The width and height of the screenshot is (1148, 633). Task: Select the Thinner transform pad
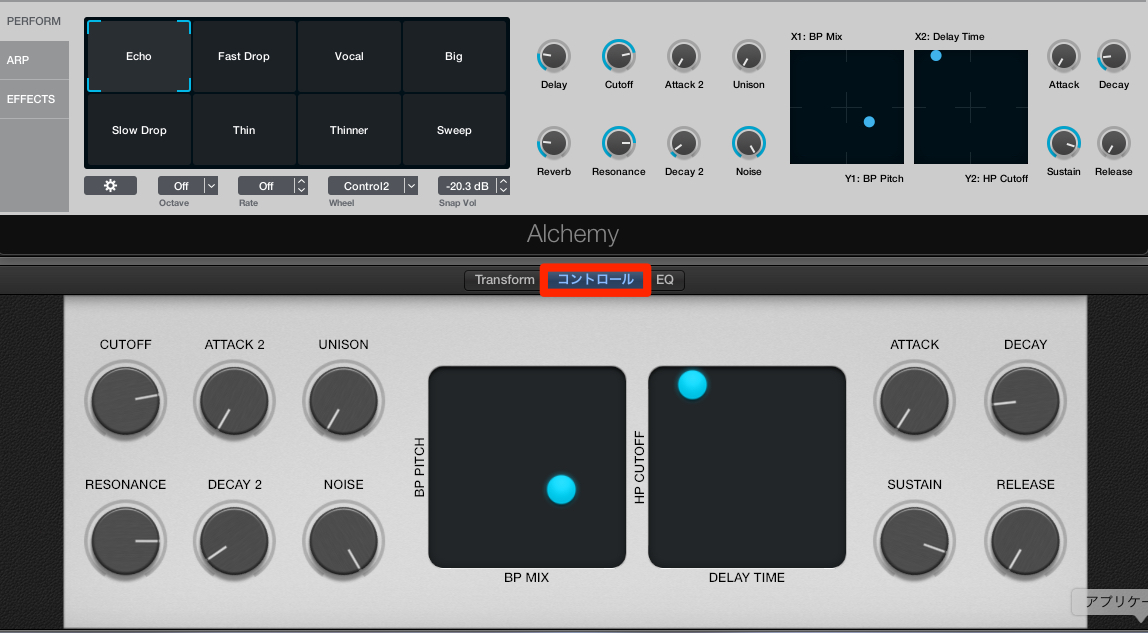(x=349, y=130)
